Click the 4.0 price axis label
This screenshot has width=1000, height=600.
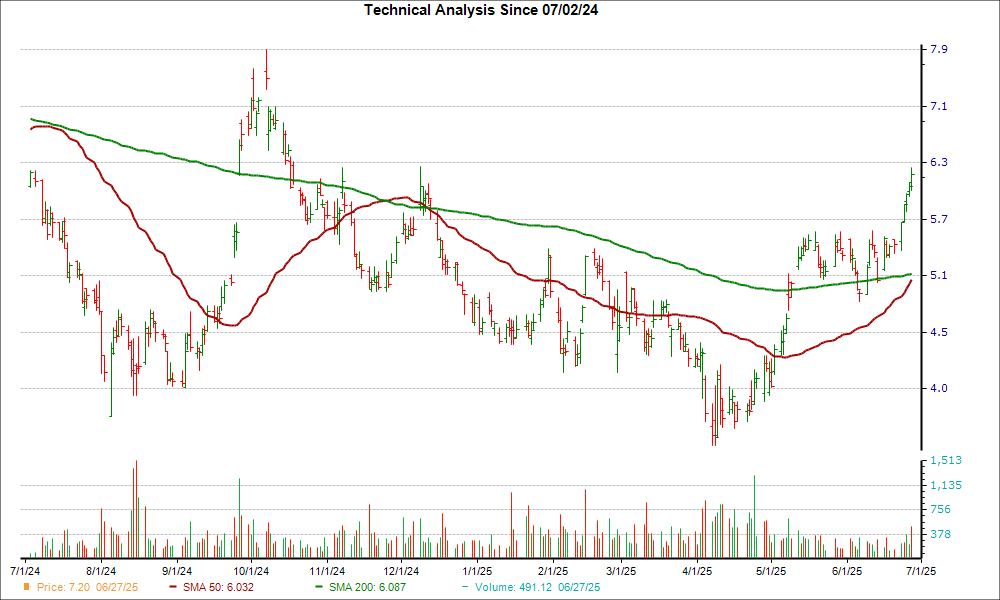[938, 388]
